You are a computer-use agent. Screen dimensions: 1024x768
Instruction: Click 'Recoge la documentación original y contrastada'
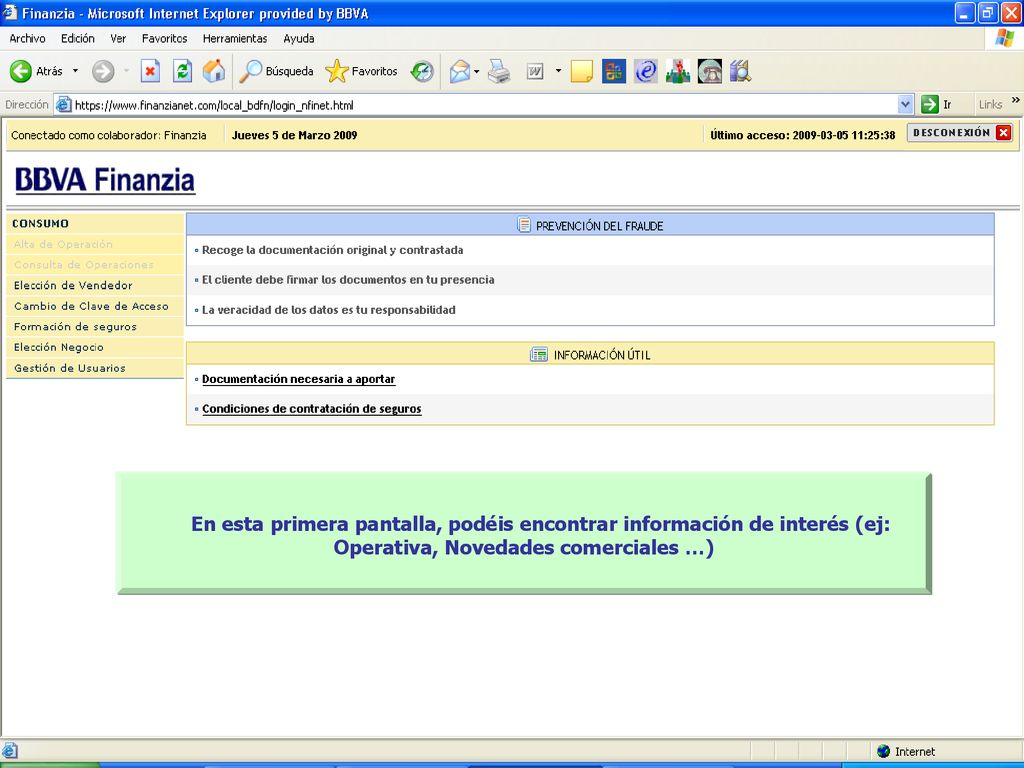tap(332, 250)
